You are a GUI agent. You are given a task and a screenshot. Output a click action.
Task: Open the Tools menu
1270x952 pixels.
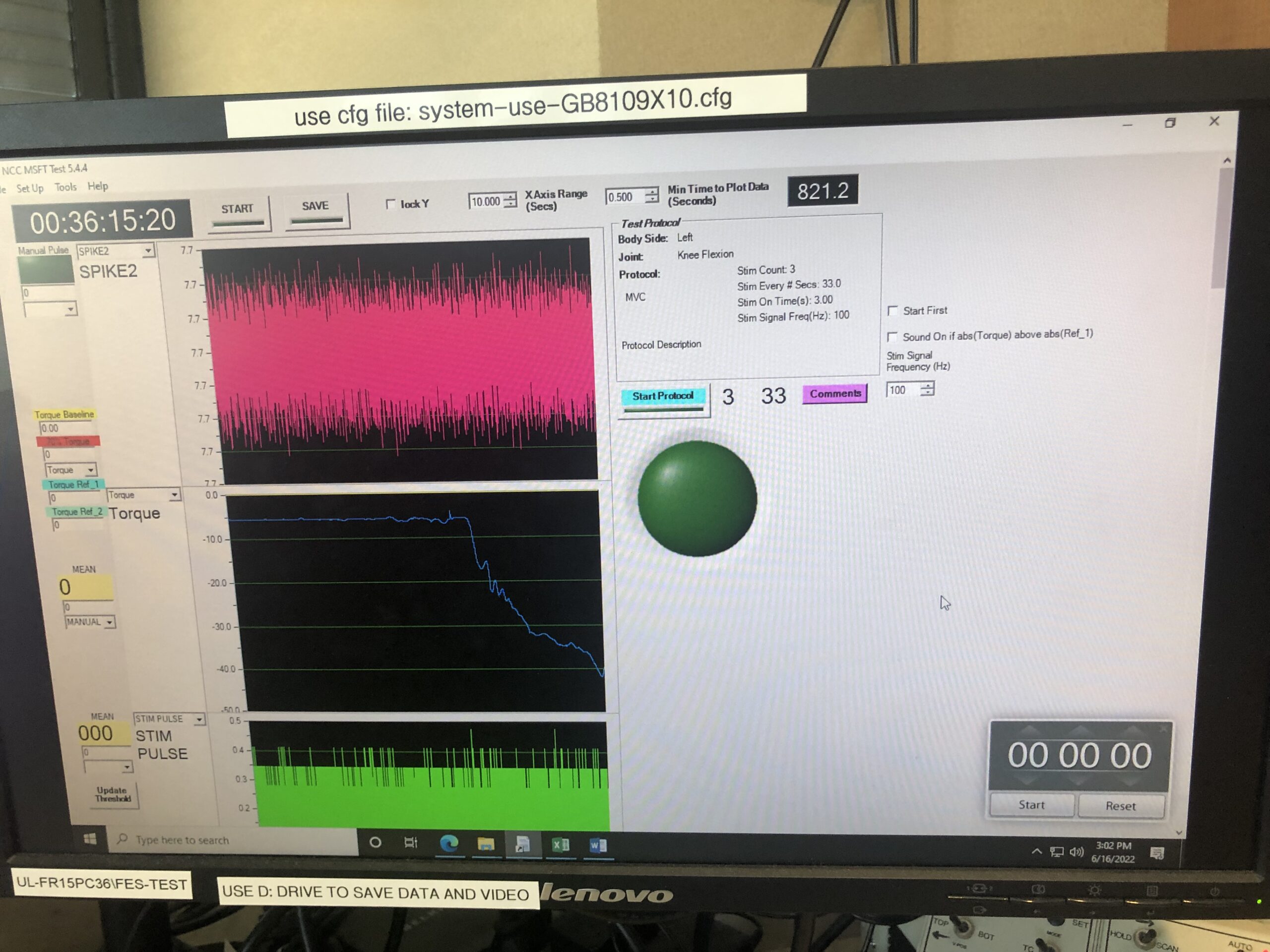click(x=65, y=187)
